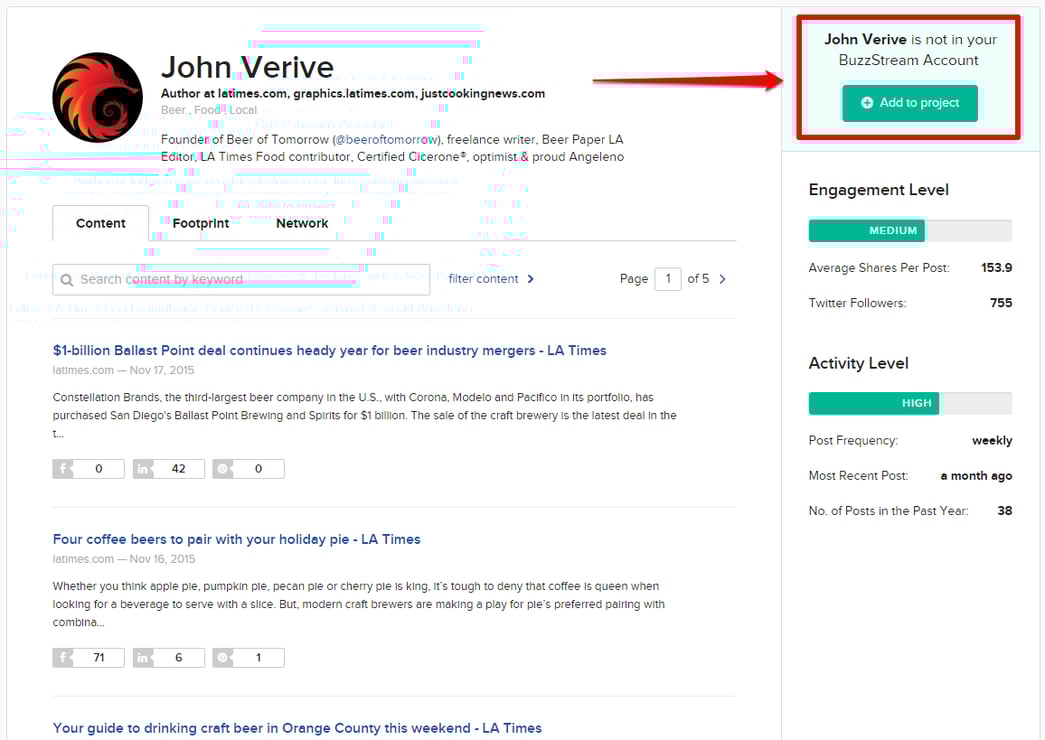Click the plus icon in Add to project
The height and width of the screenshot is (740, 1045).
pyautogui.click(x=866, y=103)
